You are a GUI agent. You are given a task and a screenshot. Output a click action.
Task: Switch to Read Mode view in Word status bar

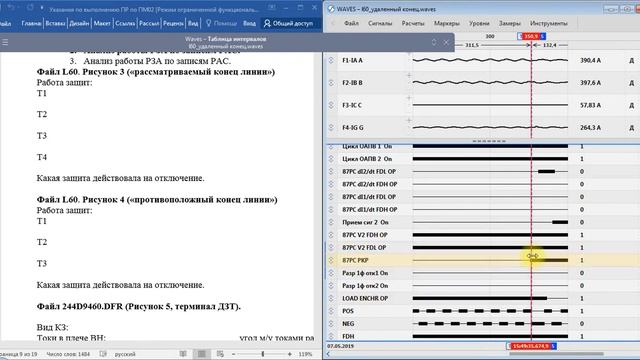tap(183, 354)
